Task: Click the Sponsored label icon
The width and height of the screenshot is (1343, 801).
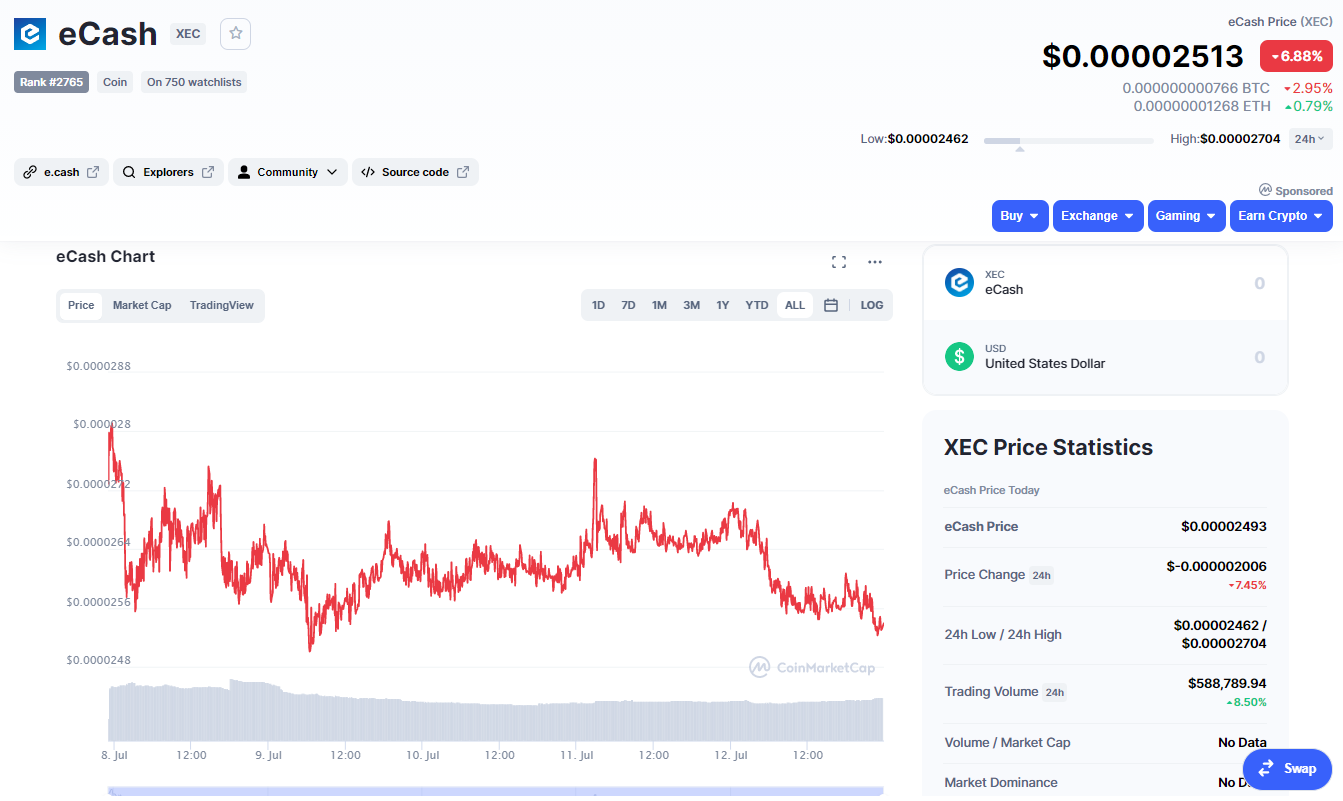Action: pyautogui.click(x=1265, y=190)
